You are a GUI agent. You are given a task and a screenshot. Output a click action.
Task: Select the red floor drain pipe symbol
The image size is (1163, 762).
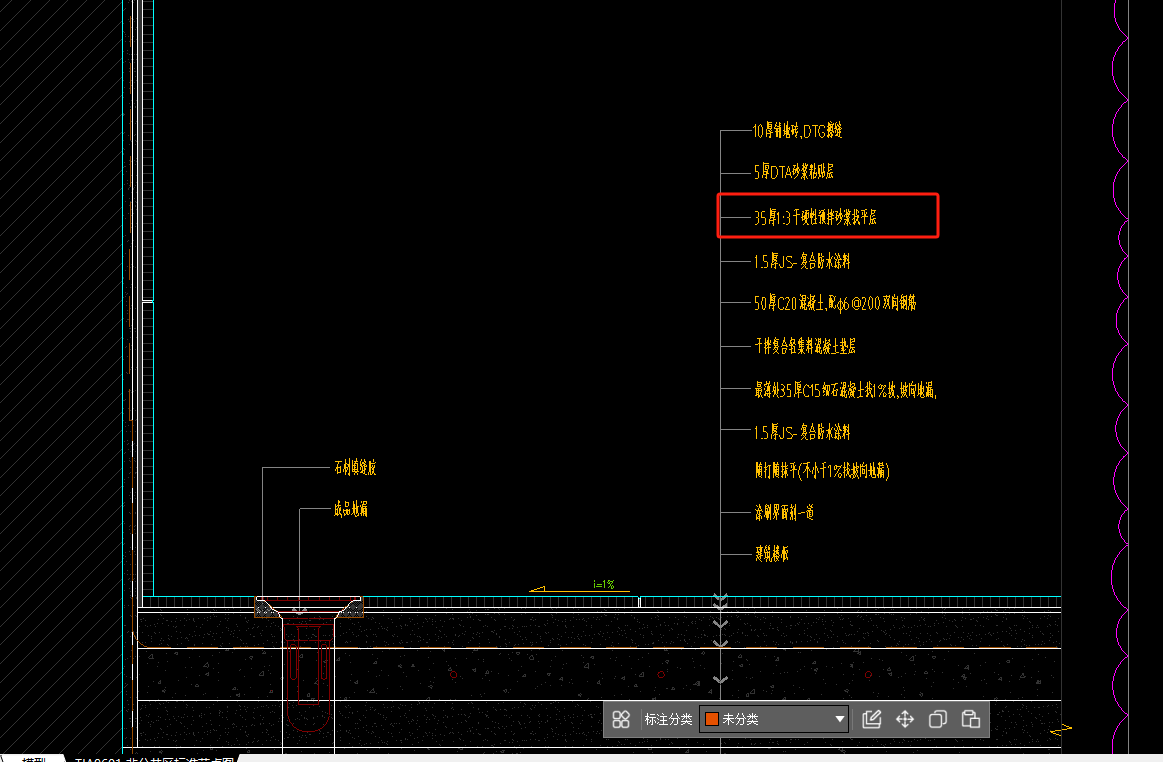click(x=308, y=660)
